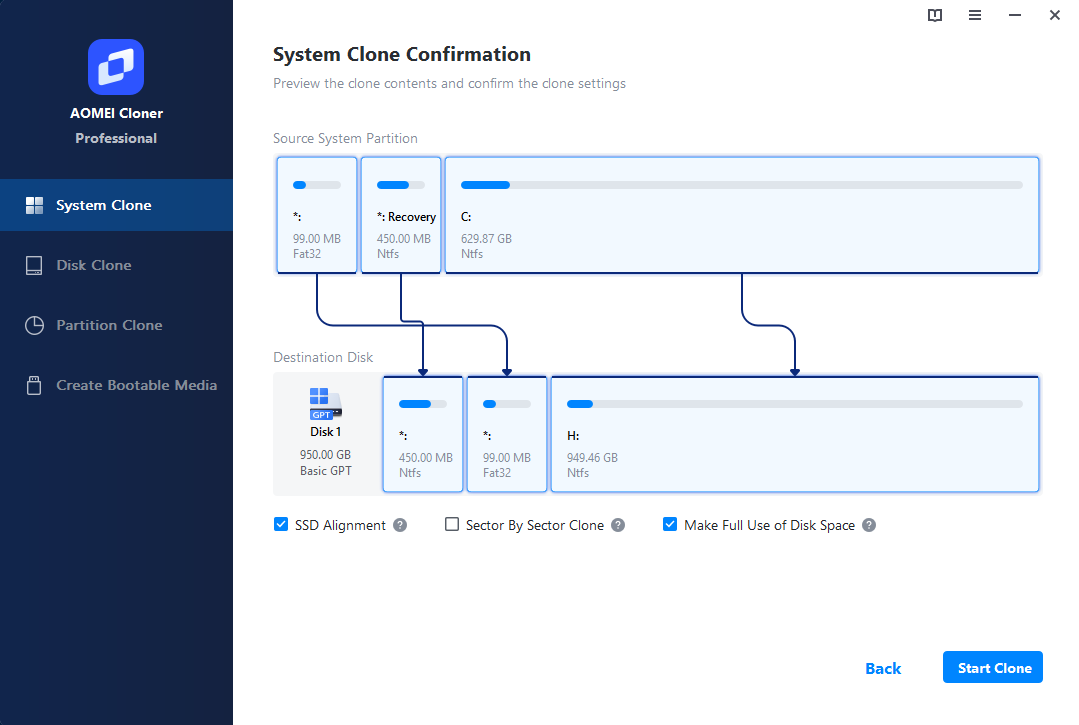Screen dimensions: 1079x725
Task: Click the System Clone Confirmation heading
Action: (x=402, y=54)
